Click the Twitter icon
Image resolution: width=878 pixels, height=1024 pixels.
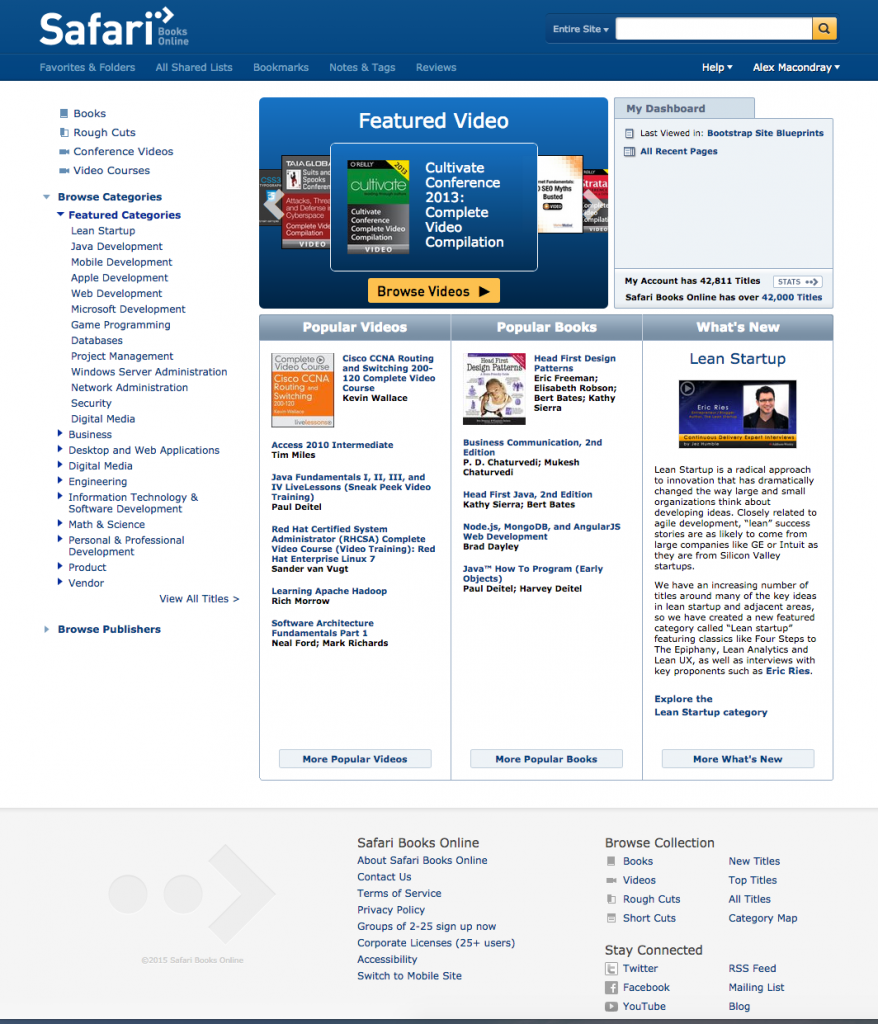(x=611, y=968)
